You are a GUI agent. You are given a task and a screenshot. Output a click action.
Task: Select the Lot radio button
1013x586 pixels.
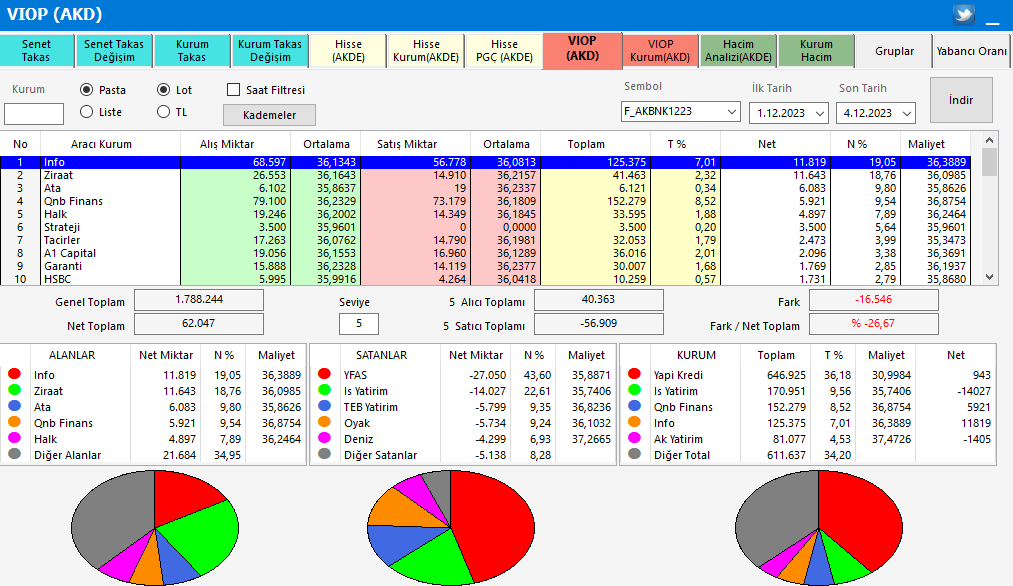163,90
